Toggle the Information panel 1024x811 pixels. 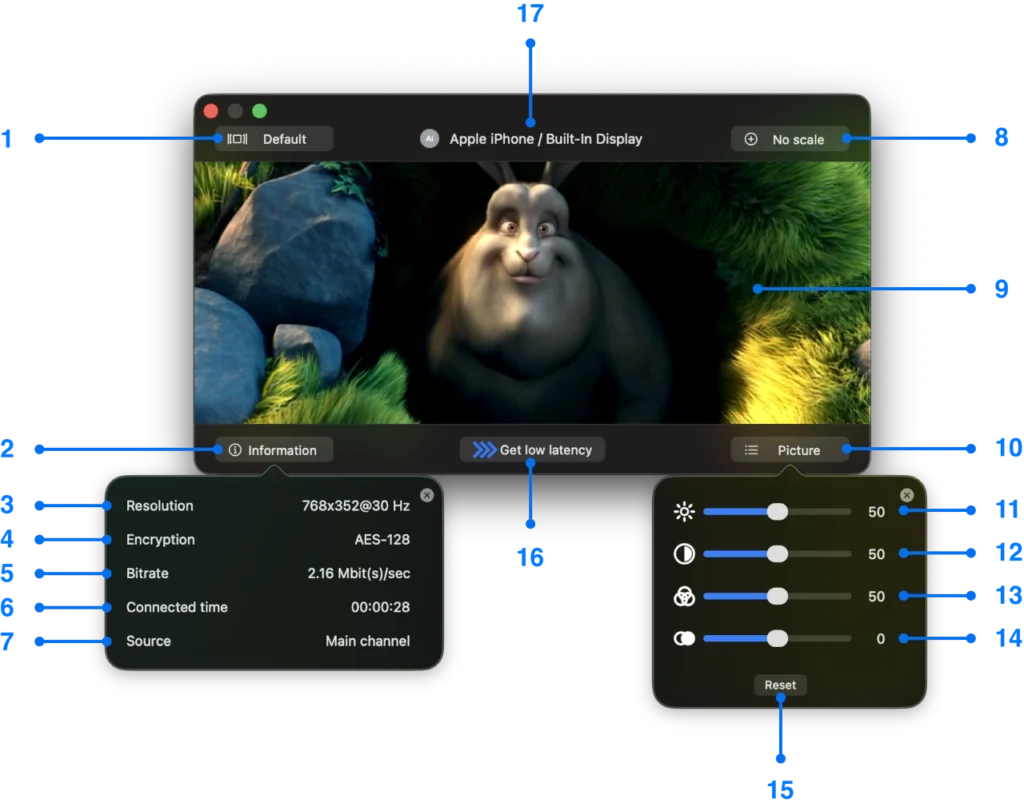(x=272, y=450)
